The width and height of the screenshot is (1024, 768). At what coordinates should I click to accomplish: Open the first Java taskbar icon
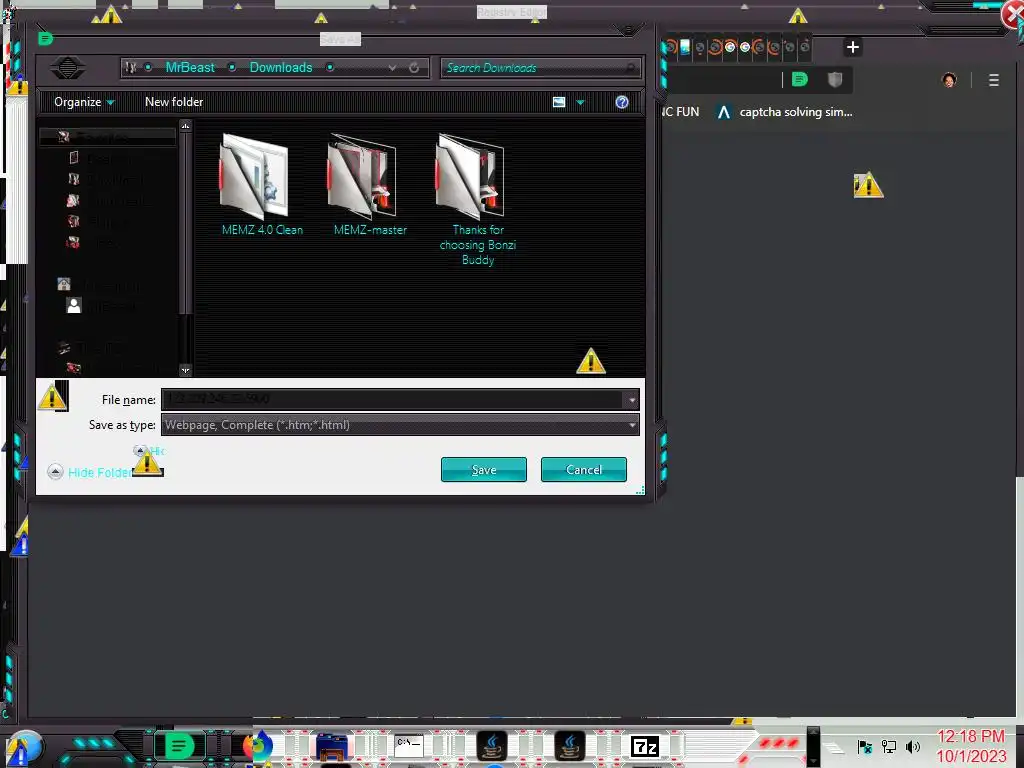492,746
